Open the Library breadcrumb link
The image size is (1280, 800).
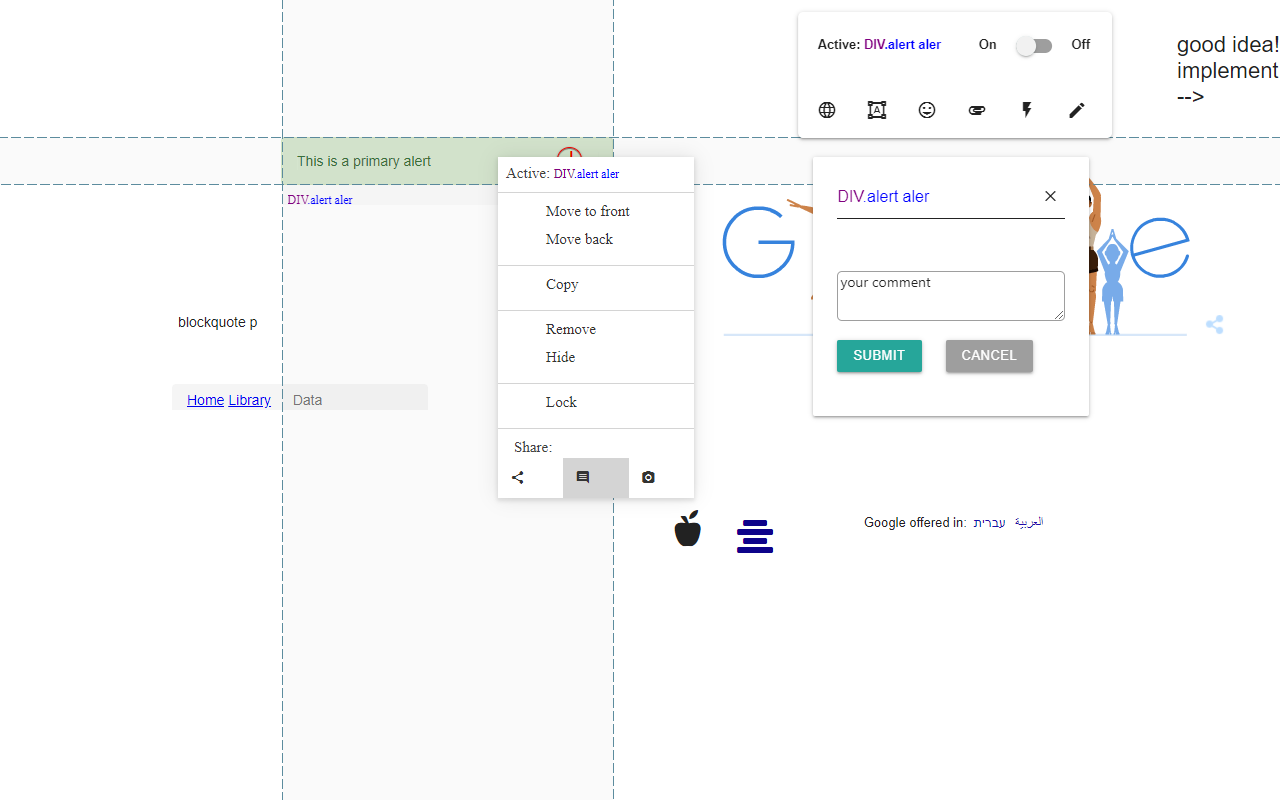(249, 400)
